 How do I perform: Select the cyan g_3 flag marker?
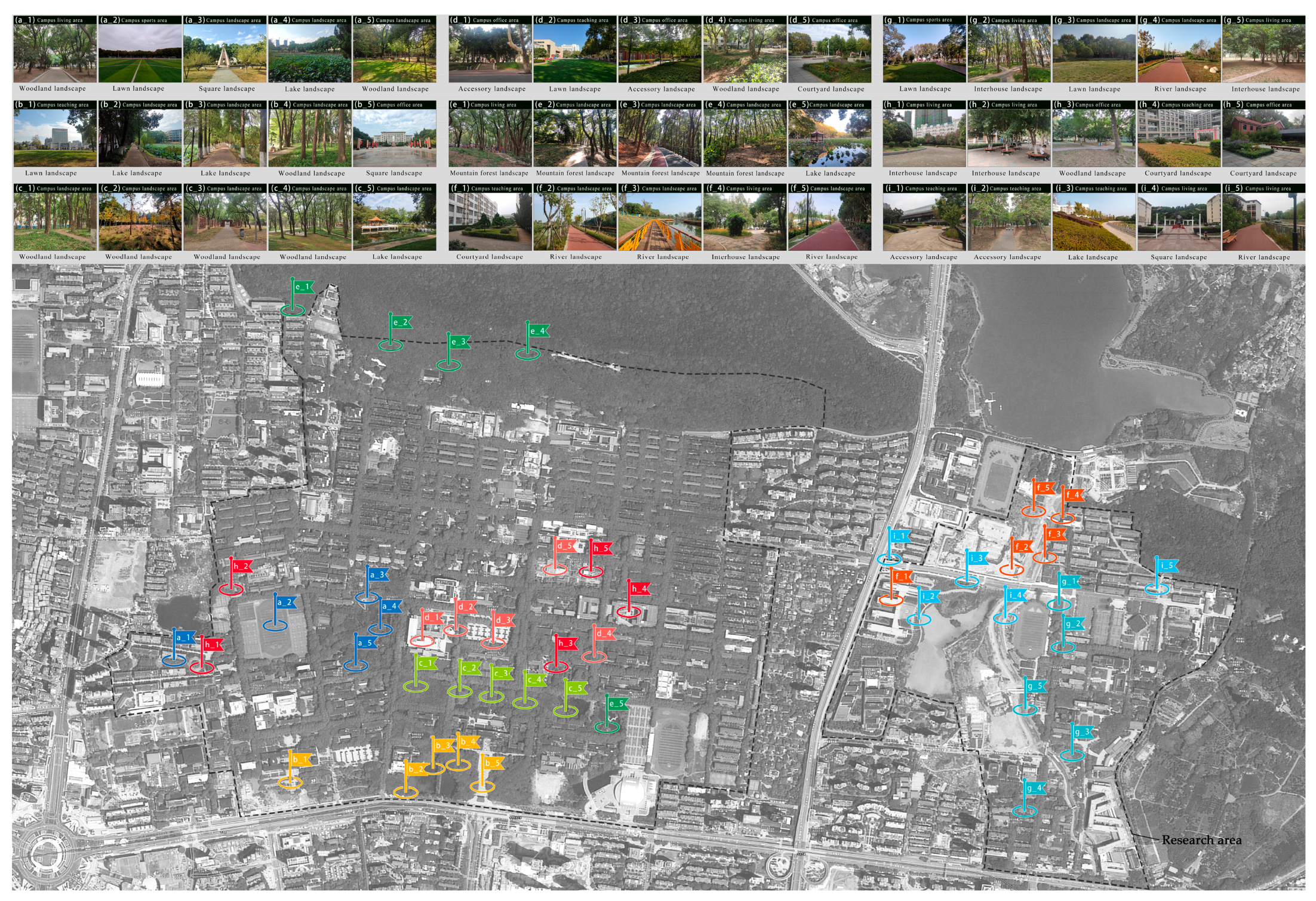pyautogui.click(x=1082, y=732)
